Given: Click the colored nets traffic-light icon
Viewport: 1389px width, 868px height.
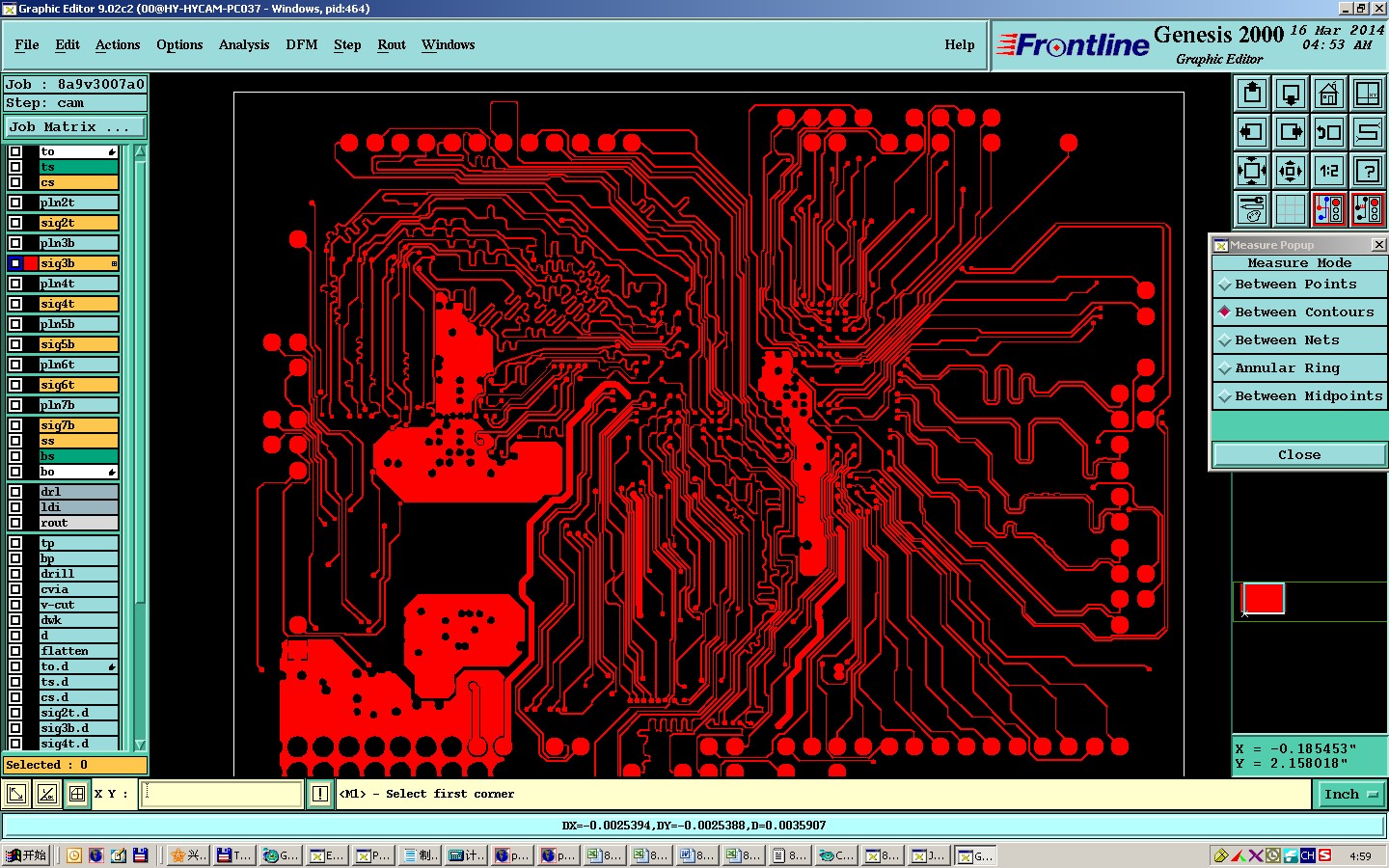Looking at the screenshot, I should 1329,208.
